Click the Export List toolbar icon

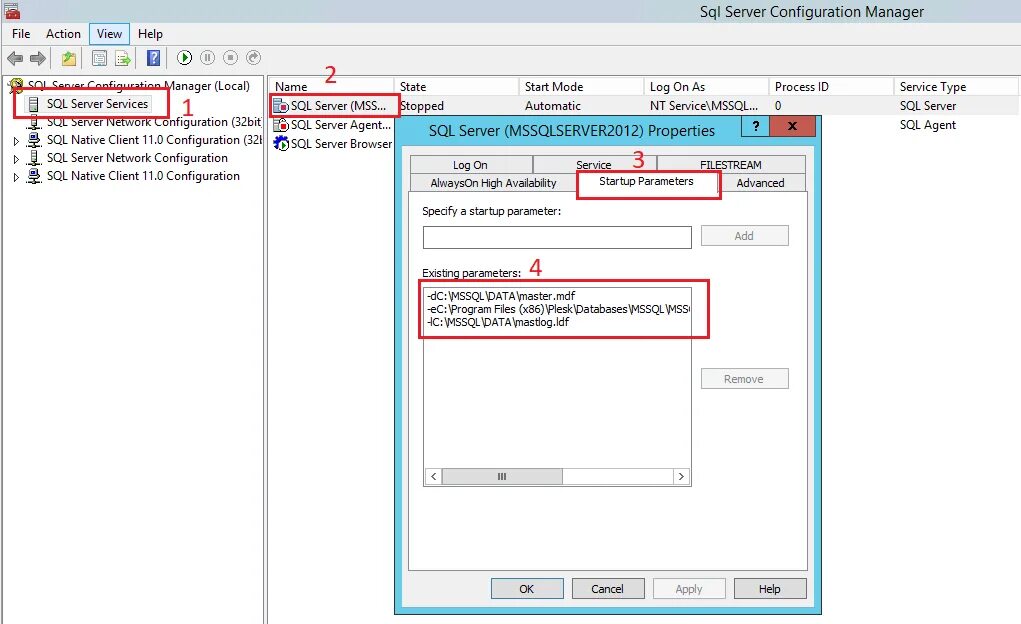coord(122,58)
